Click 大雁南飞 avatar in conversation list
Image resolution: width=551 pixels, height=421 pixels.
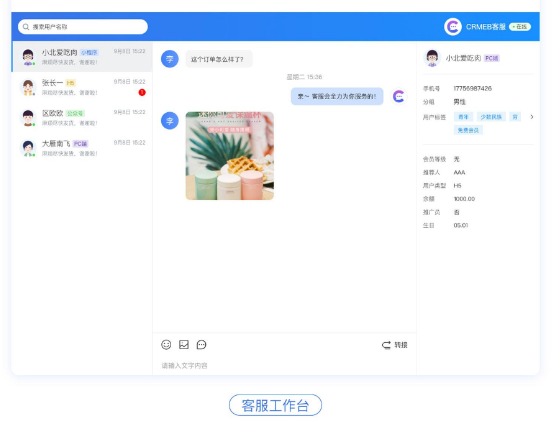coord(28,148)
